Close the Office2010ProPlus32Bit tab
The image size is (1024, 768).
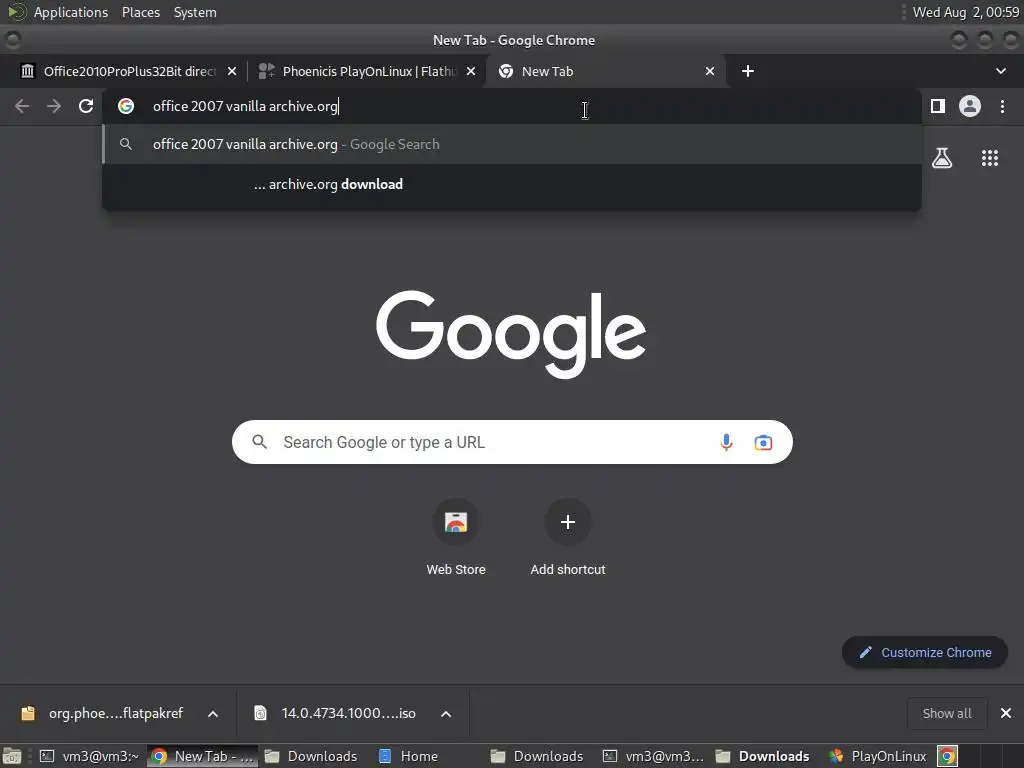[232, 71]
